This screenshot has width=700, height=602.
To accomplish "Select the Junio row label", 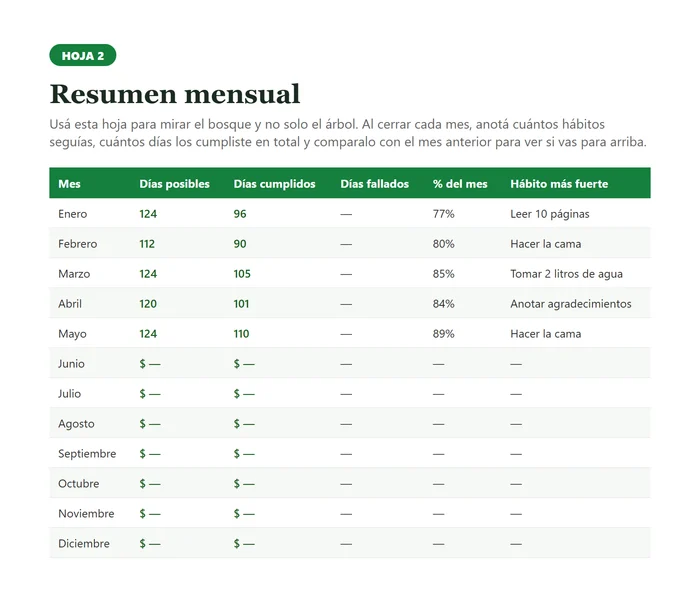I will pos(71,364).
